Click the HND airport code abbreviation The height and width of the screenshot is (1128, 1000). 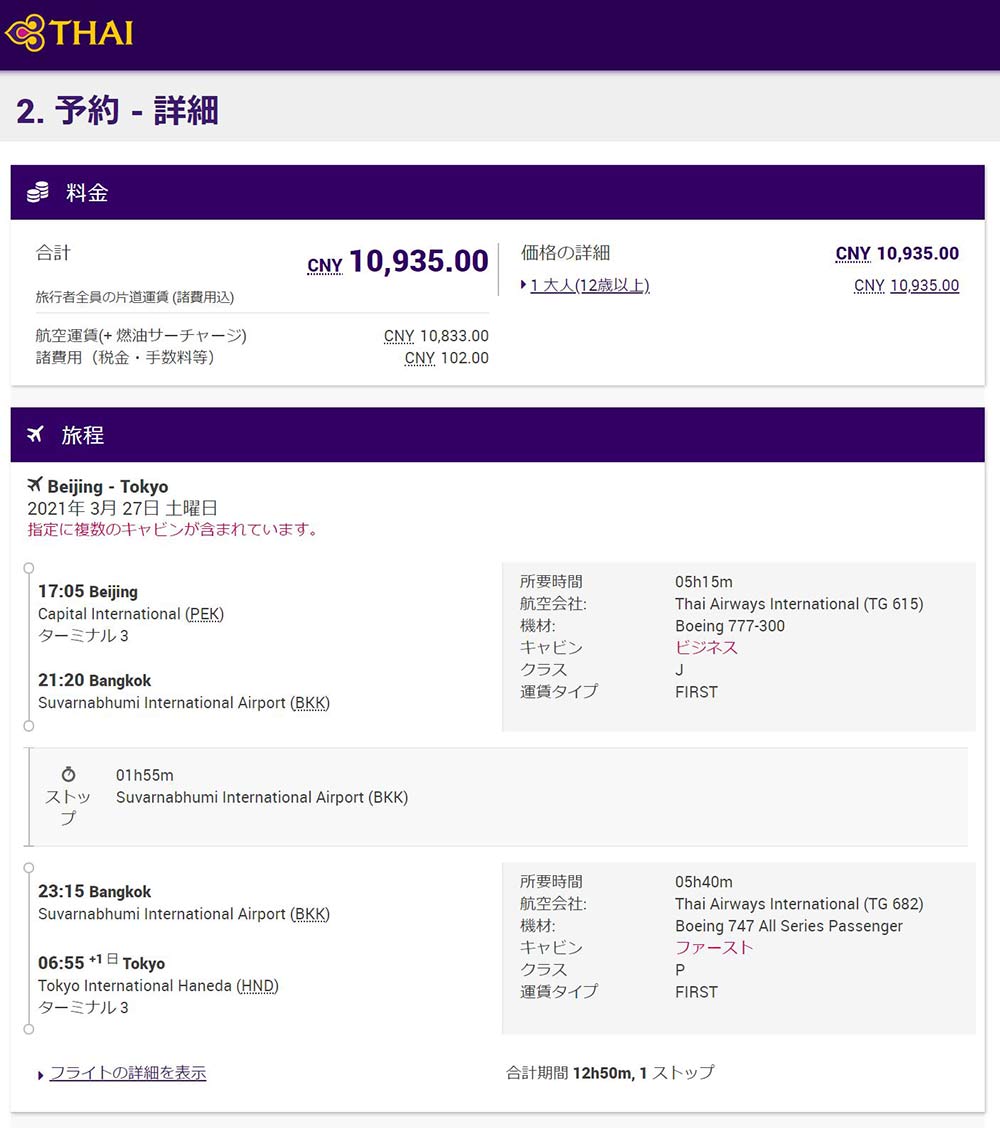point(258,986)
